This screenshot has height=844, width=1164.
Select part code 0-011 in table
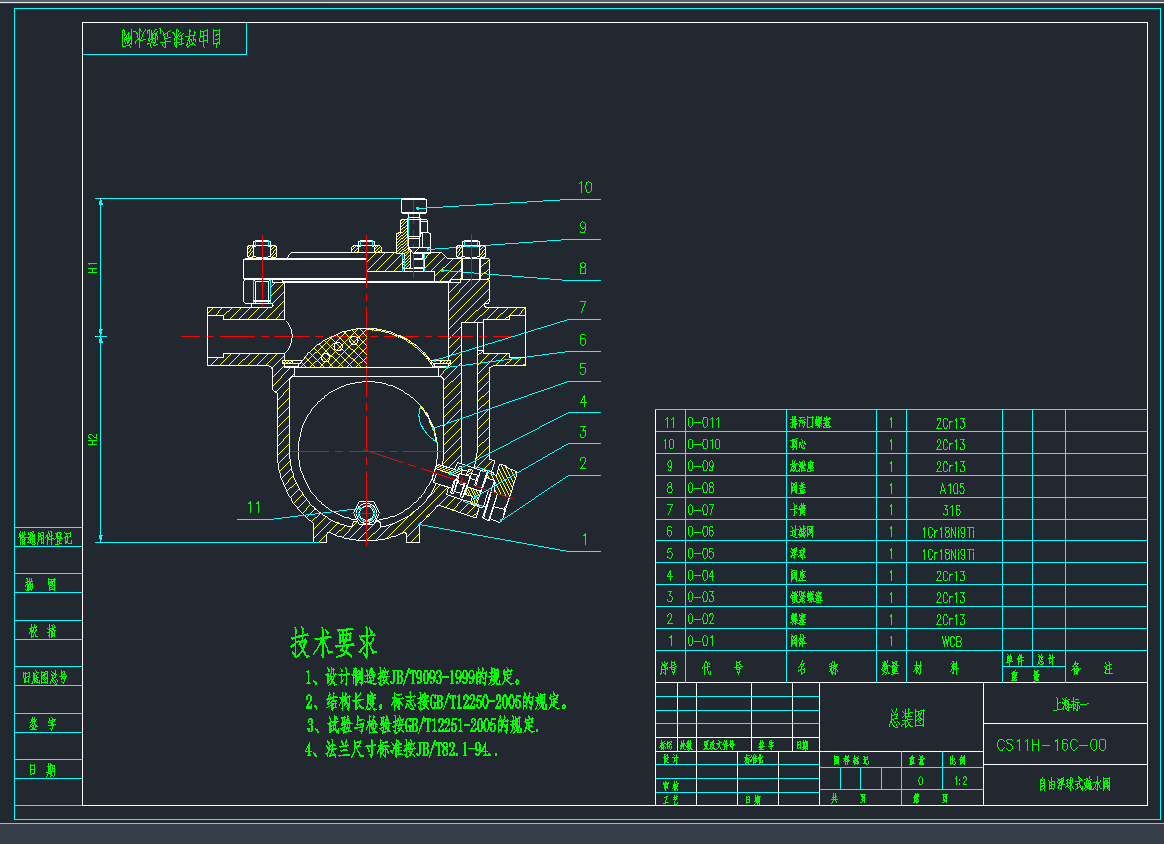point(703,423)
